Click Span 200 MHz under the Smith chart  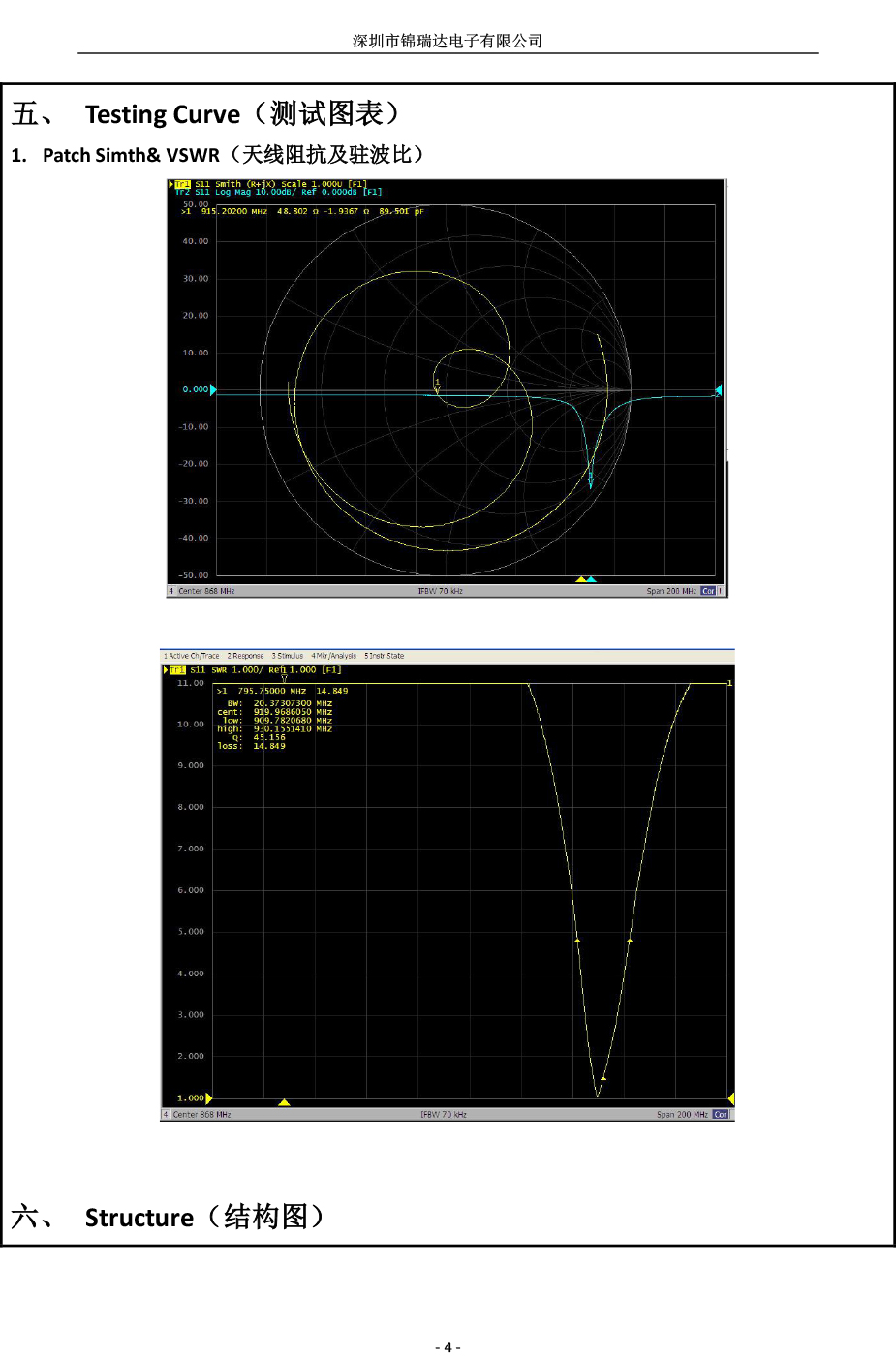(671, 591)
